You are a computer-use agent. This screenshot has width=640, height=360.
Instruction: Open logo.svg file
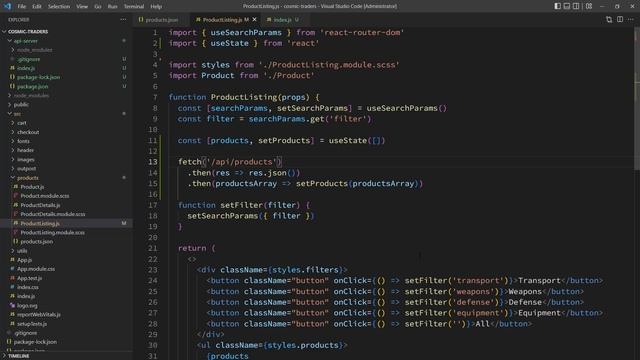pyautogui.click(x=27, y=305)
